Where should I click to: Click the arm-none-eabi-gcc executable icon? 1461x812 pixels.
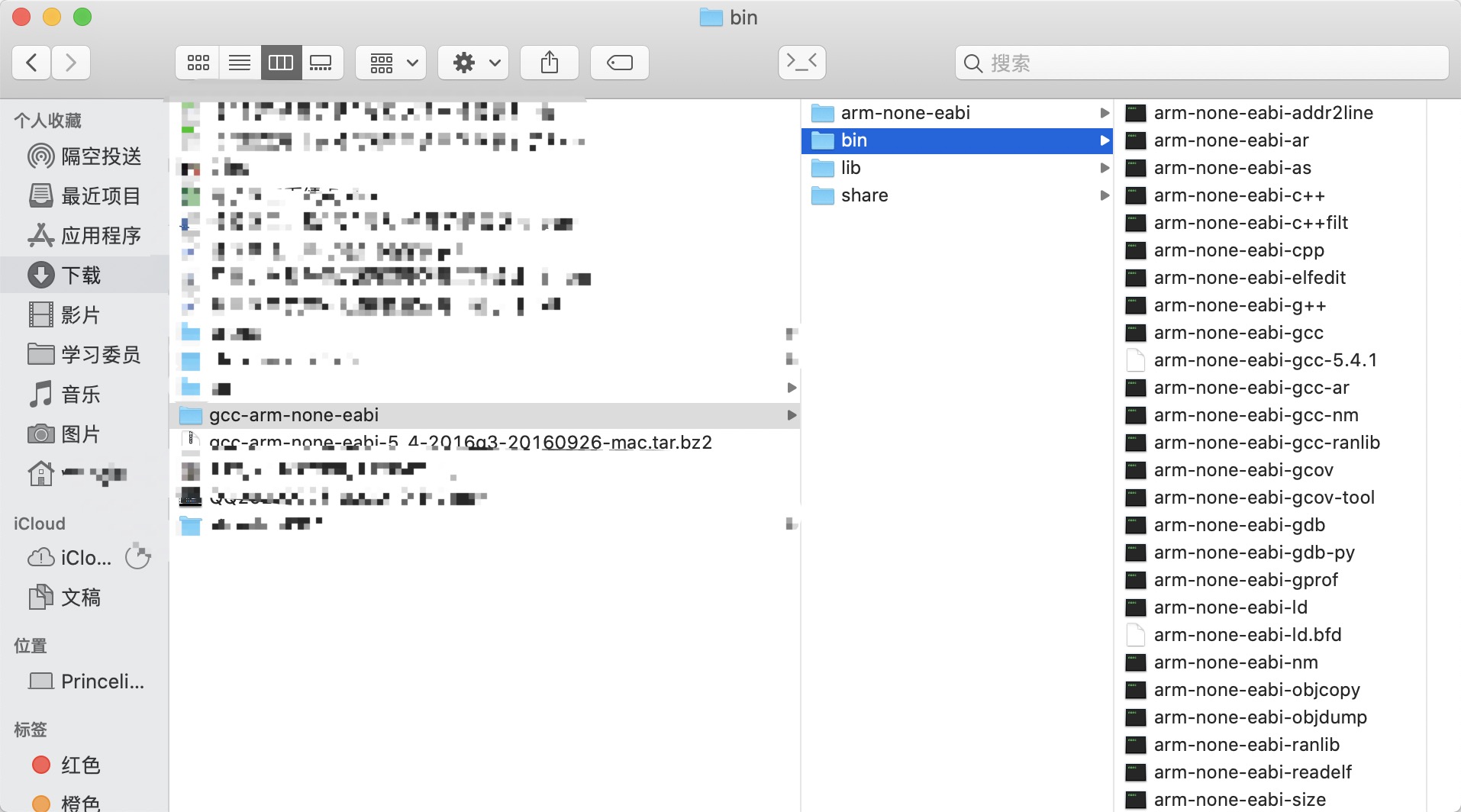[x=1136, y=333]
